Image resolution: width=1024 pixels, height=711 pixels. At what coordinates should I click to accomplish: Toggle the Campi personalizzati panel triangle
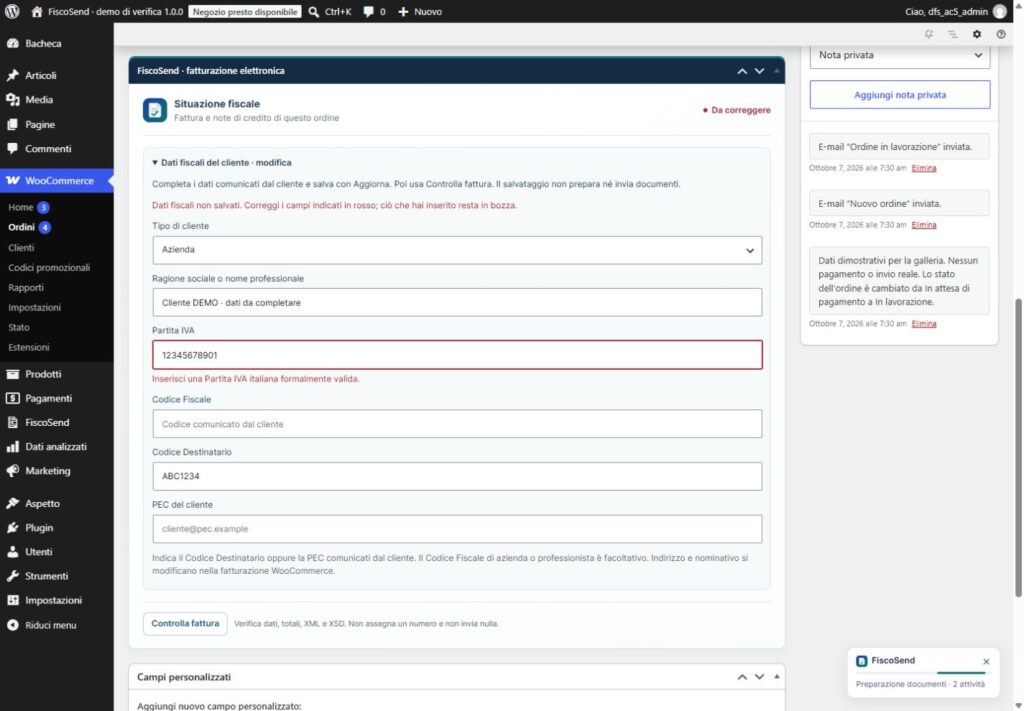tap(776, 677)
